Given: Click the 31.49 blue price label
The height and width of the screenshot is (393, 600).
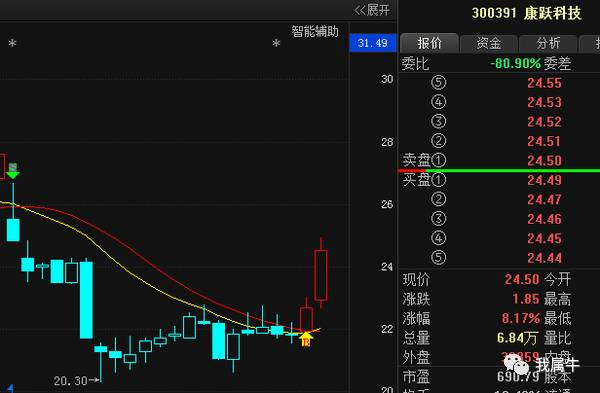Looking at the screenshot, I should [x=373, y=43].
